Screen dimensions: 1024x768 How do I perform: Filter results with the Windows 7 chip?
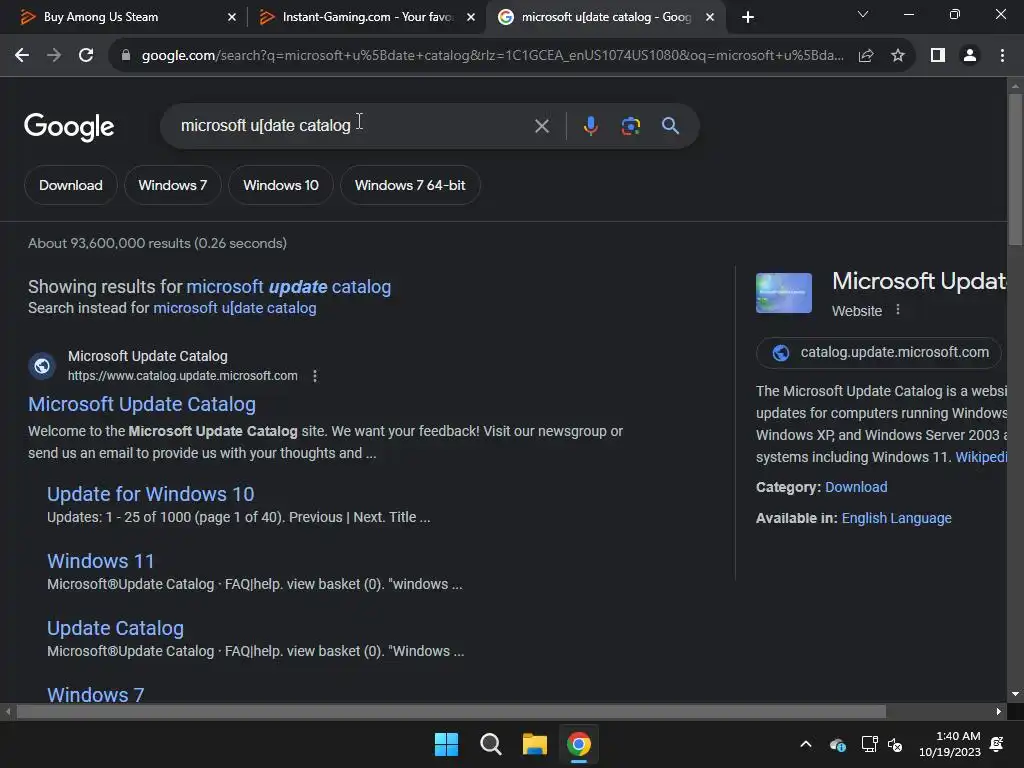172,185
